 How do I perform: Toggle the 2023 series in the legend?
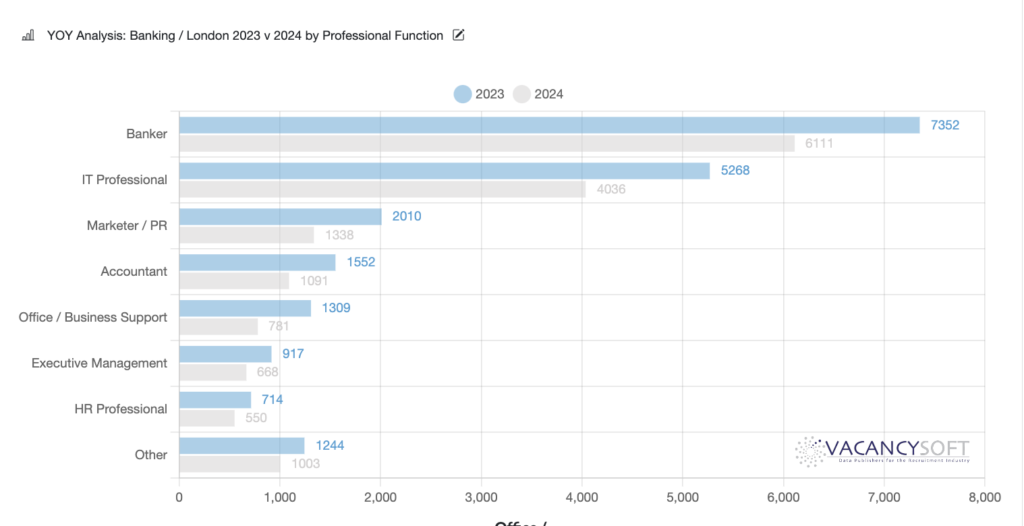tap(479, 94)
